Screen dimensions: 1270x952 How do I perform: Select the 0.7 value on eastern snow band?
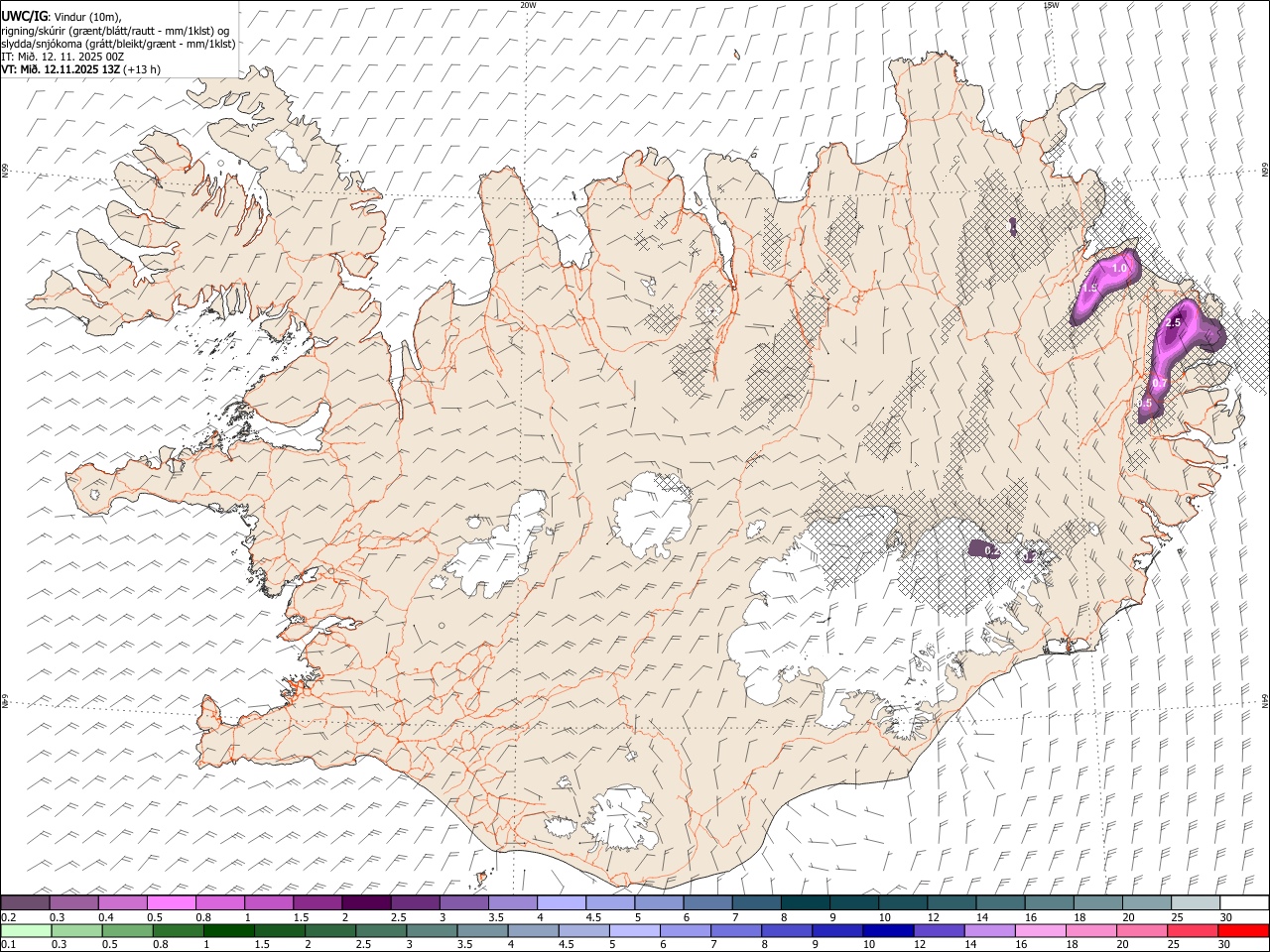[x=1160, y=383]
